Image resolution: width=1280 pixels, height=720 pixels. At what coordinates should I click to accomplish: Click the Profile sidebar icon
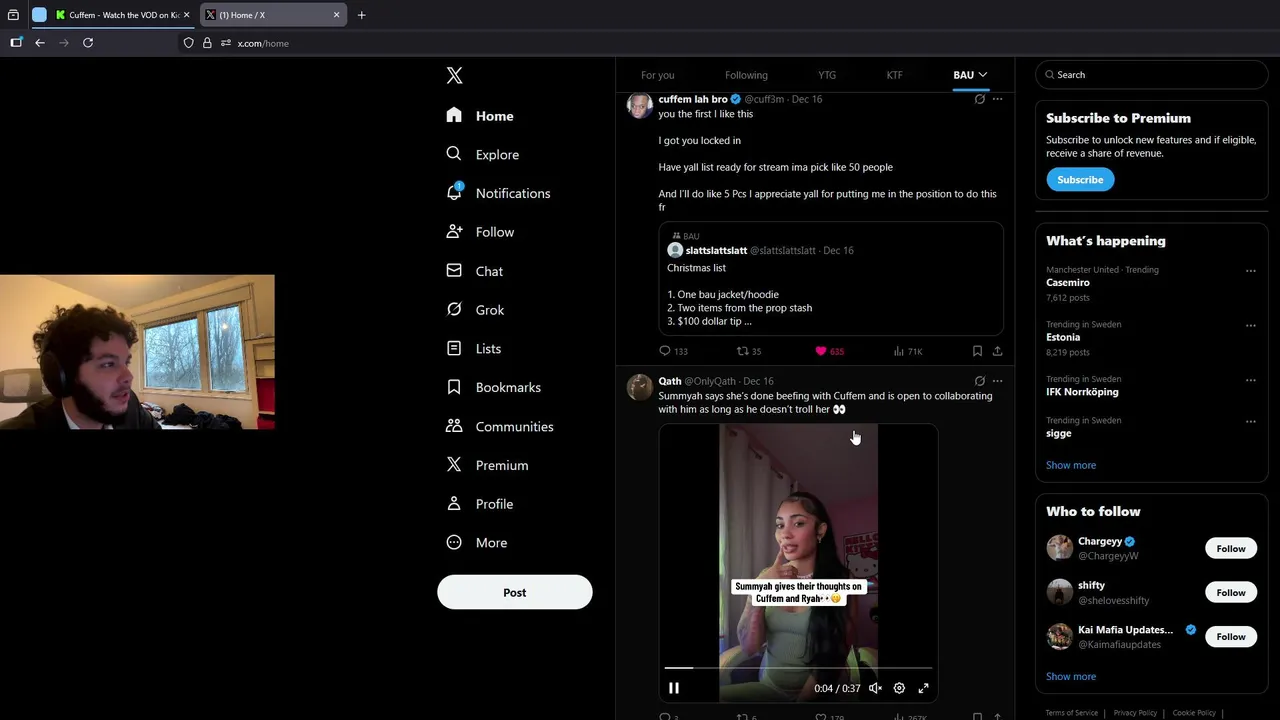pyautogui.click(x=454, y=504)
